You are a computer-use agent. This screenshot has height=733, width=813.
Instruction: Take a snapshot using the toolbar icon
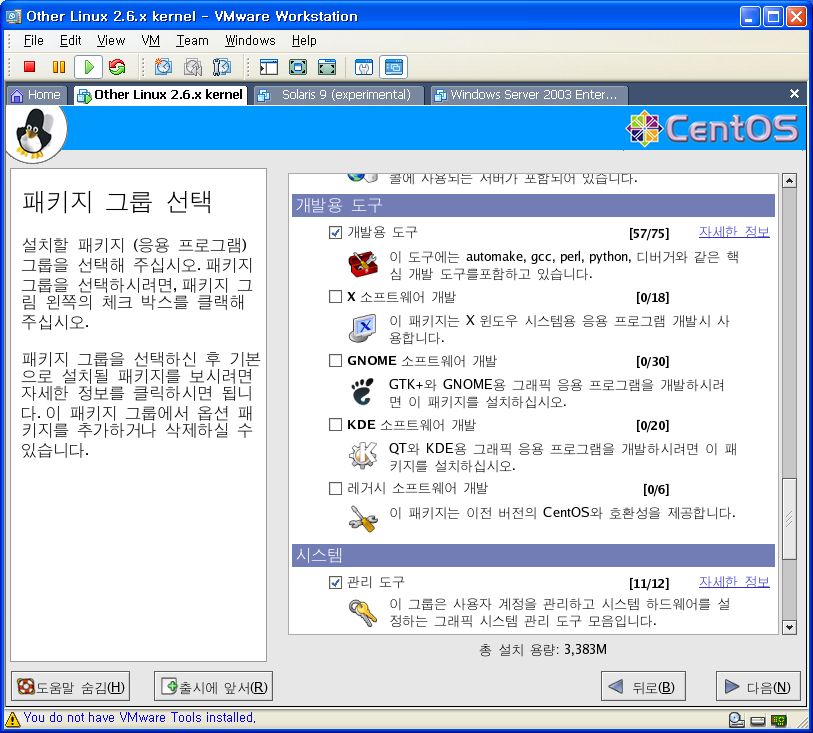(163, 67)
